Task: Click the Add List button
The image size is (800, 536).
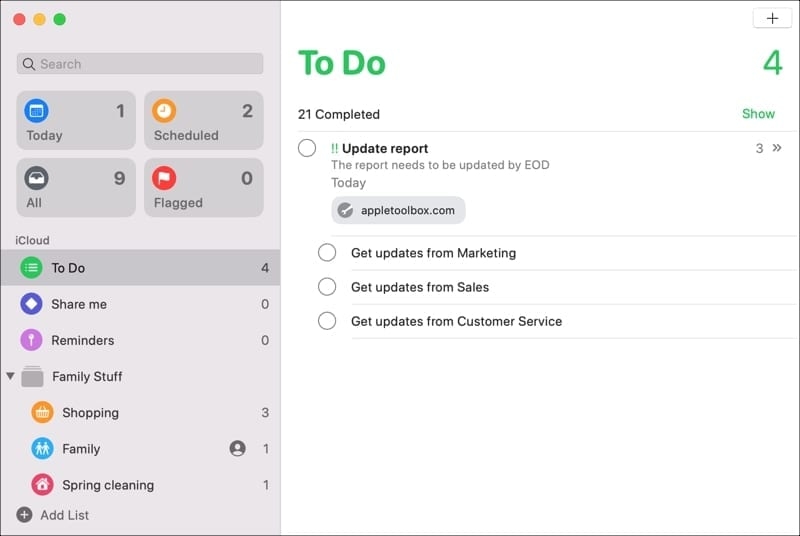Action: pyautogui.click(x=53, y=515)
